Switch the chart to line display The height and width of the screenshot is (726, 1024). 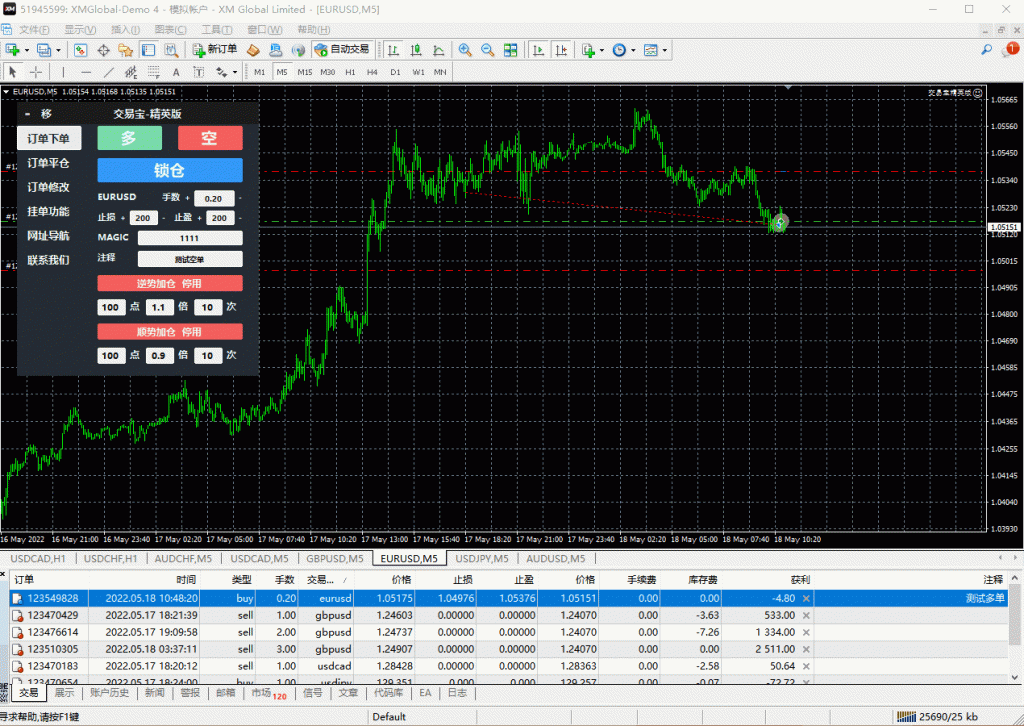[439, 49]
